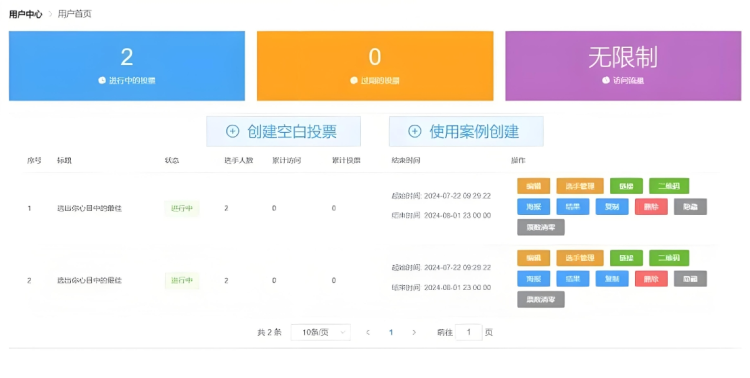This screenshot has height=378, width=750.
Task: Click the 选手人数 value 2 in row 1
Action: [226, 208]
